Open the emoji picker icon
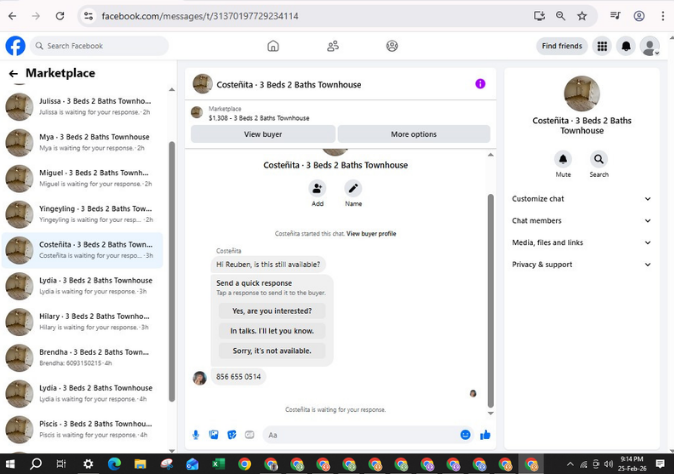 465,435
